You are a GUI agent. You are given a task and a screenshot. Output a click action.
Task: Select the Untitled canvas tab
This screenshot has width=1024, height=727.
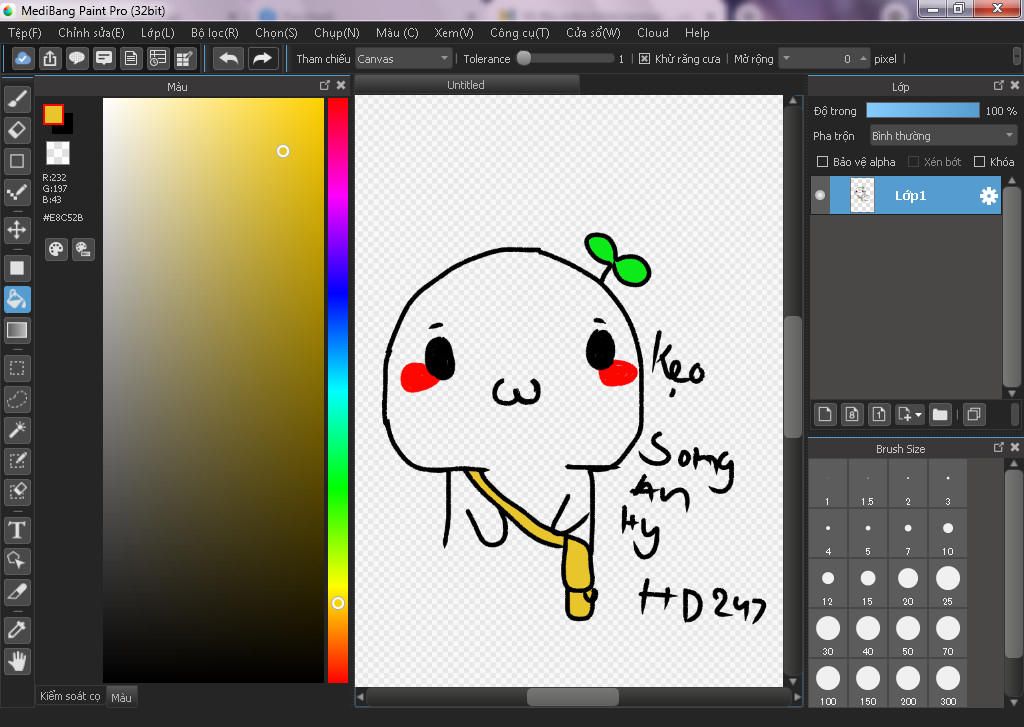(x=466, y=85)
